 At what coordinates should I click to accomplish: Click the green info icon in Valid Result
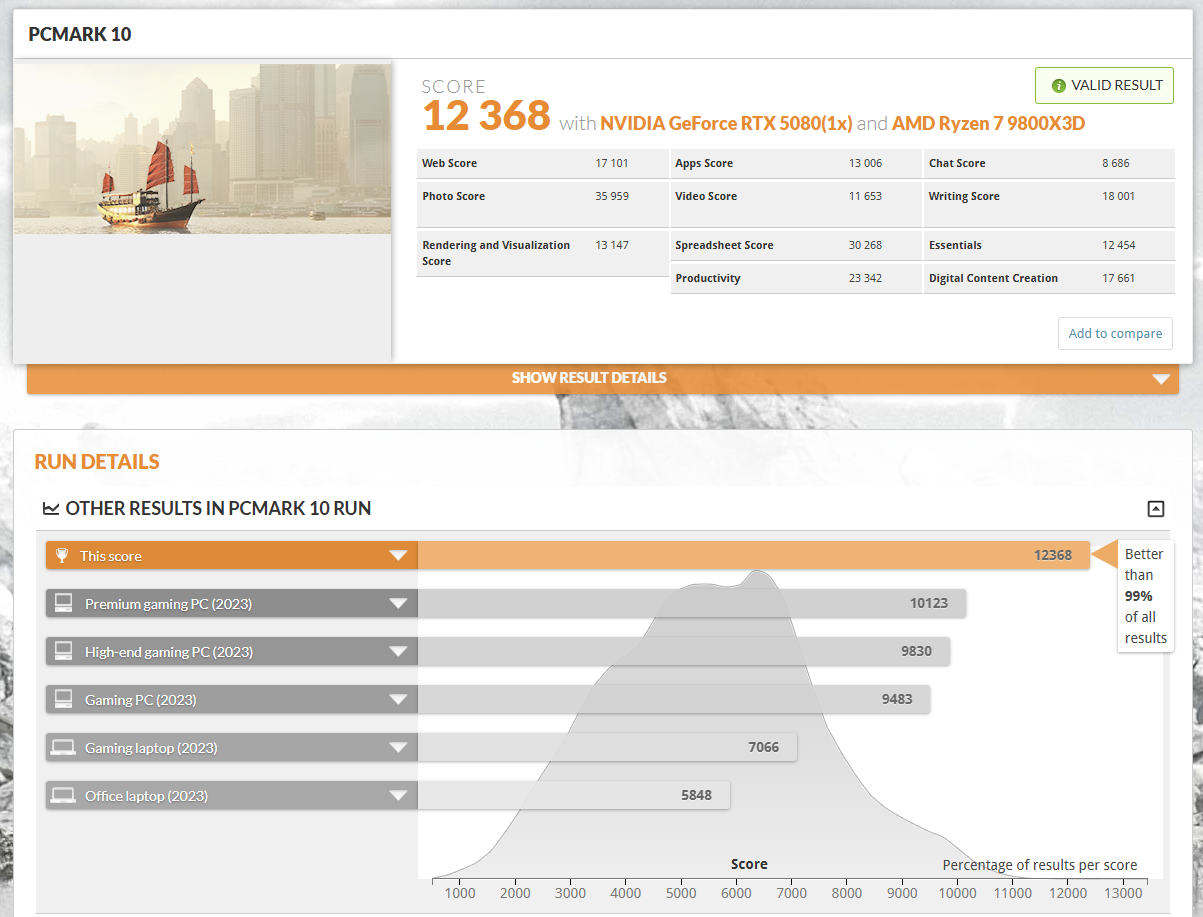click(1058, 86)
